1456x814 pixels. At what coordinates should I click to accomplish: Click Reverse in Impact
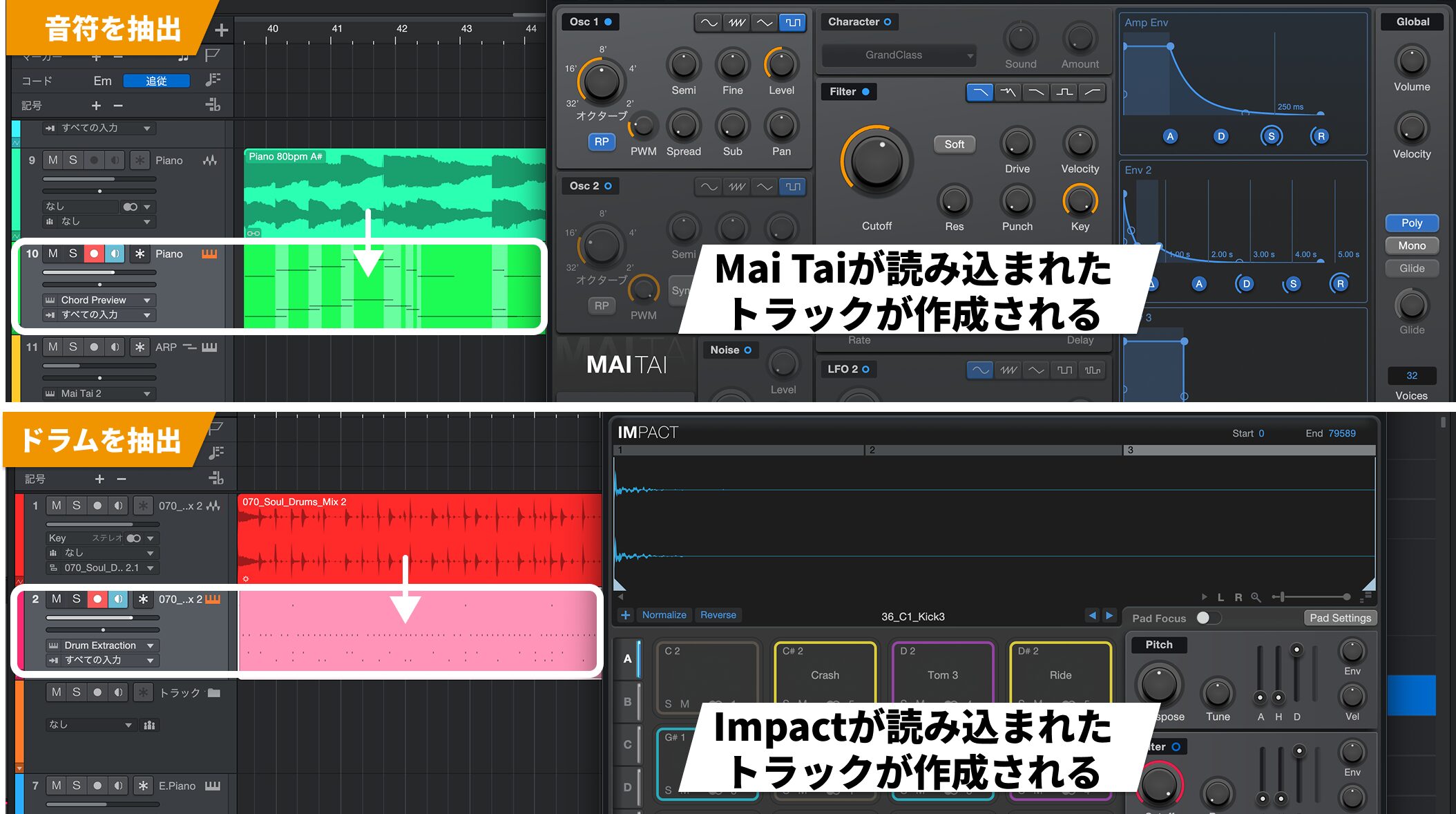coord(718,615)
